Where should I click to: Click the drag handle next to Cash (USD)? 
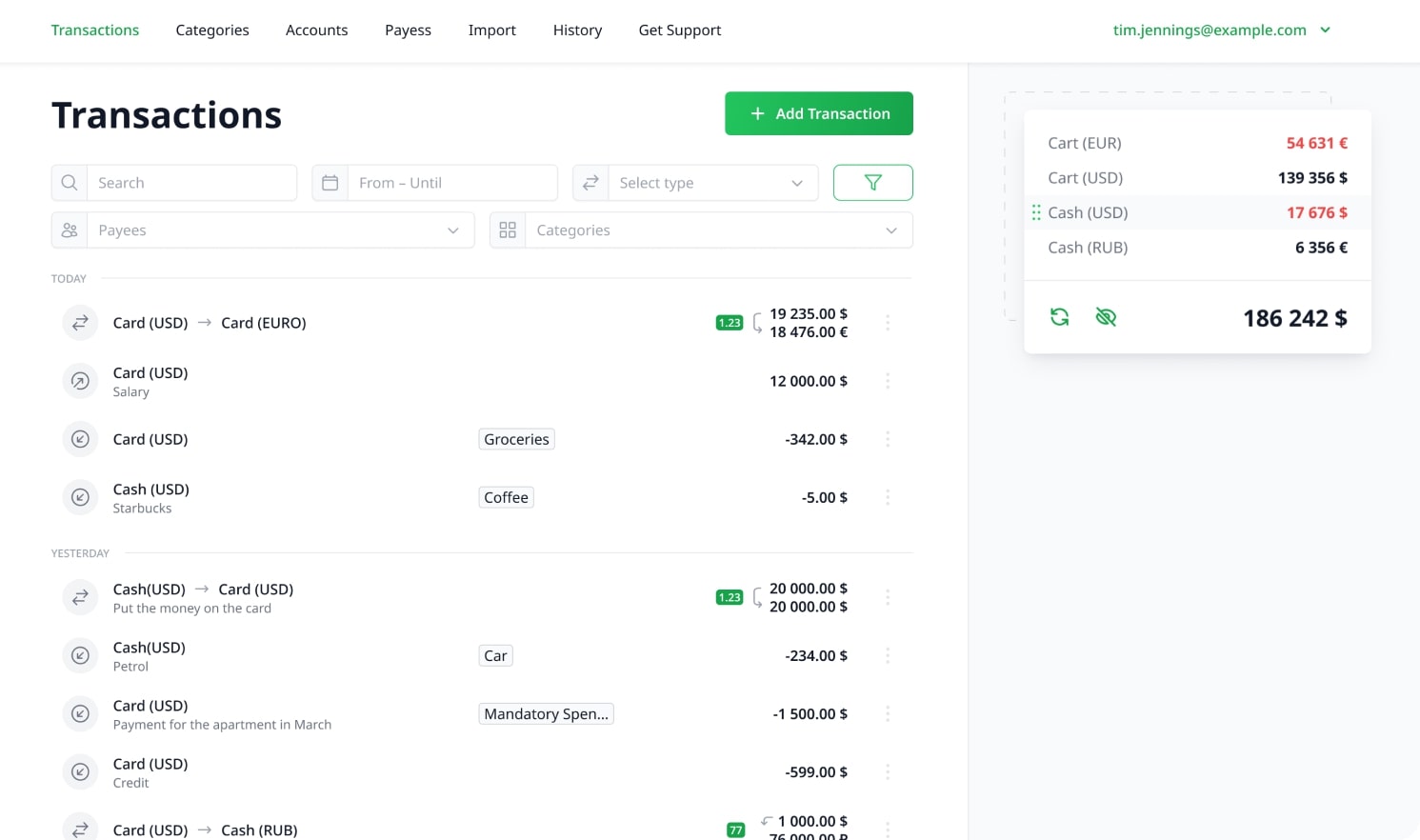(x=1036, y=212)
